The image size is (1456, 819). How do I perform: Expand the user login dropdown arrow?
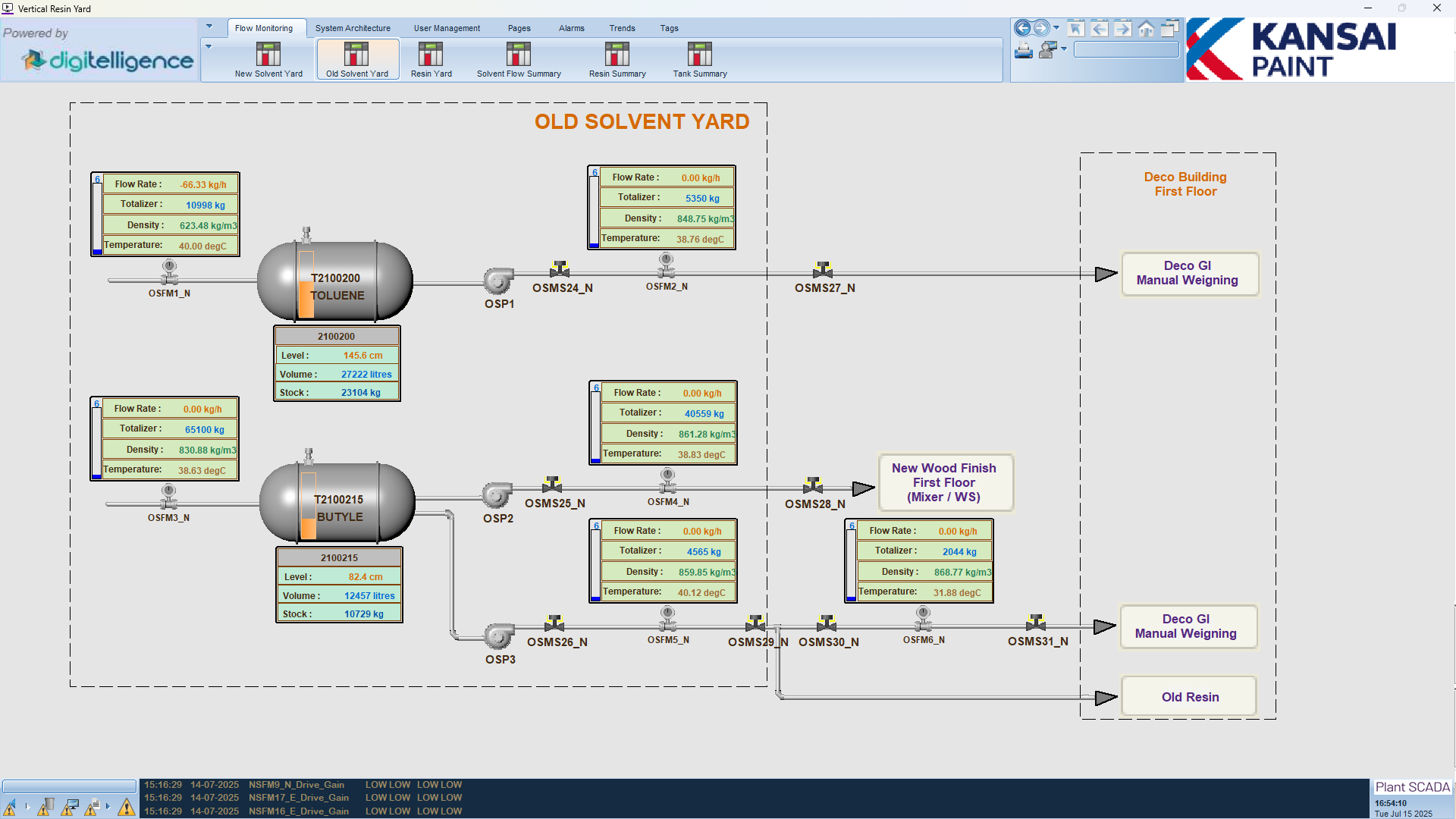pos(1064,49)
